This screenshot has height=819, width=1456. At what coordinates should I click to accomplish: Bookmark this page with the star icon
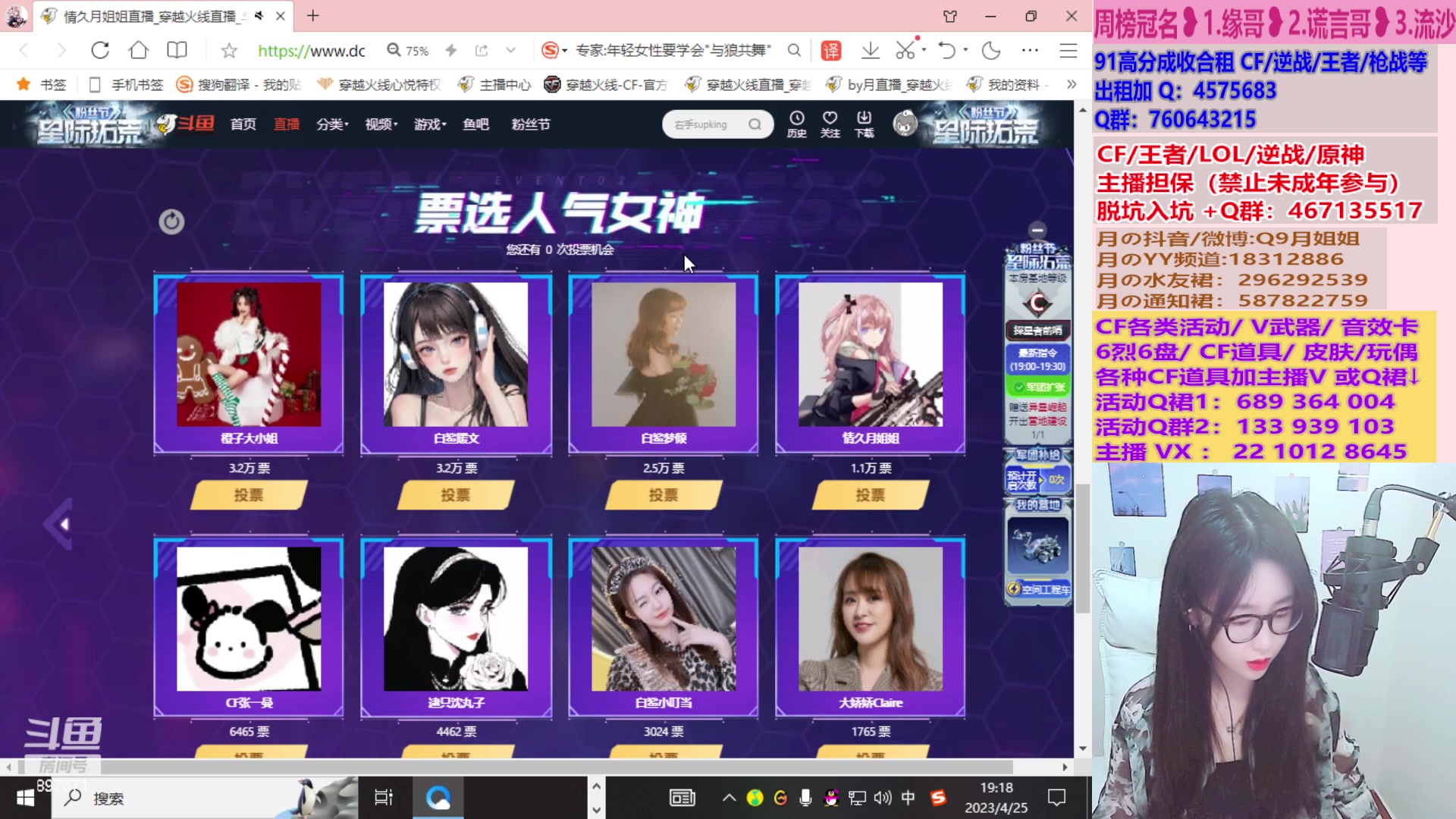pos(229,51)
